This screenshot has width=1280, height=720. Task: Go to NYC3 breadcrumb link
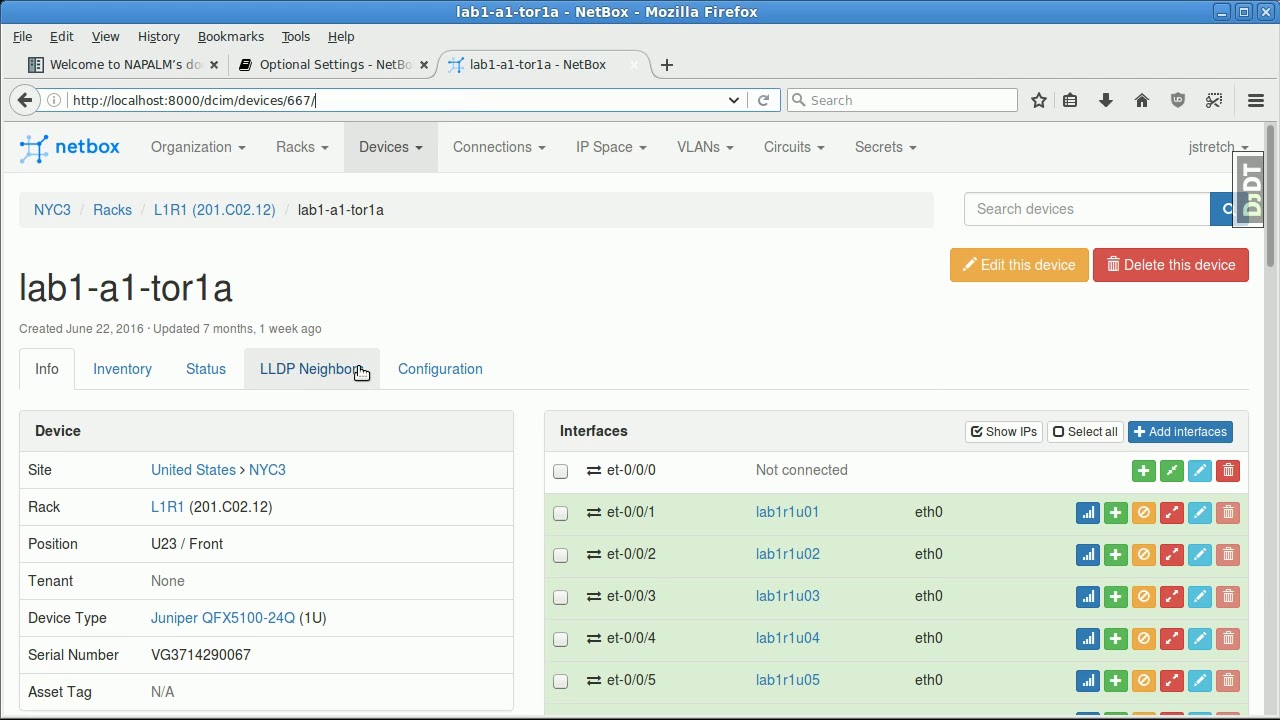[52, 210]
